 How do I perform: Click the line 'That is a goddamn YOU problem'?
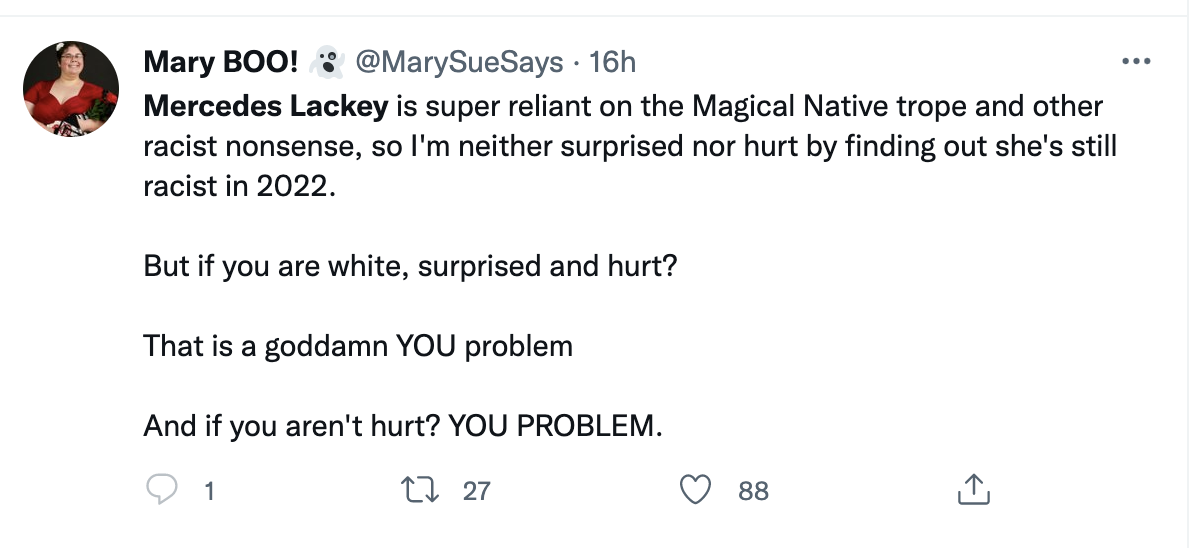(x=358, y=346)
